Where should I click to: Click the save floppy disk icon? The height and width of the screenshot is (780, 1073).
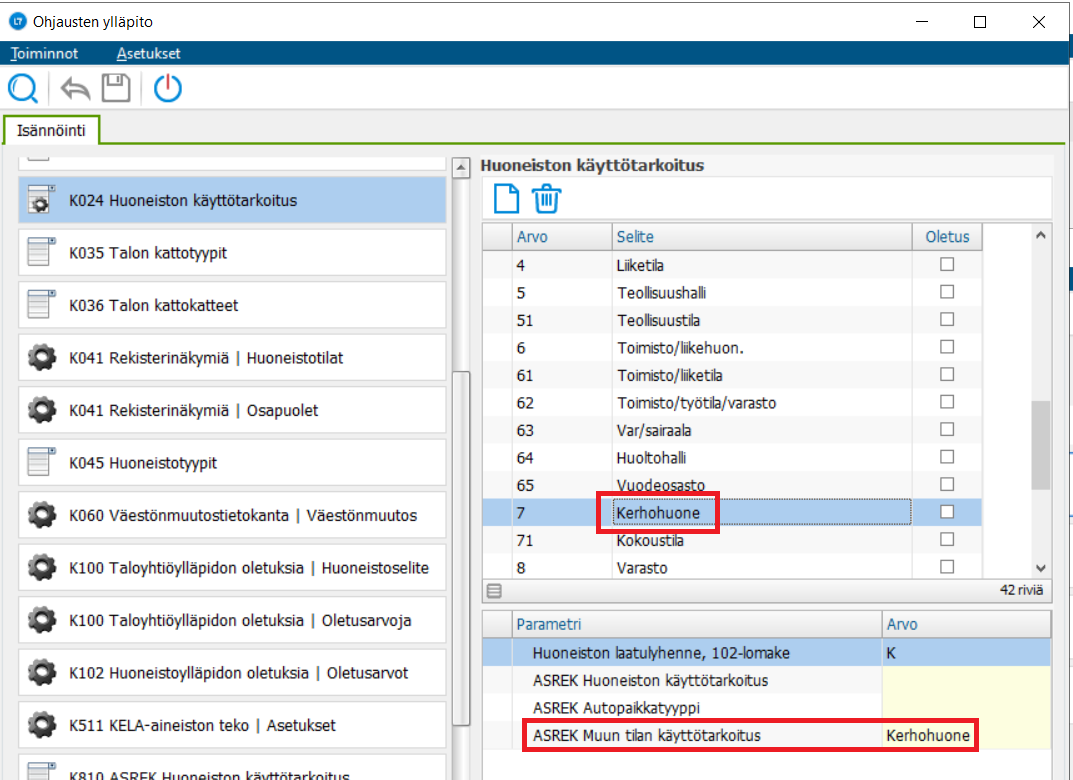click(x=117, y=89)
